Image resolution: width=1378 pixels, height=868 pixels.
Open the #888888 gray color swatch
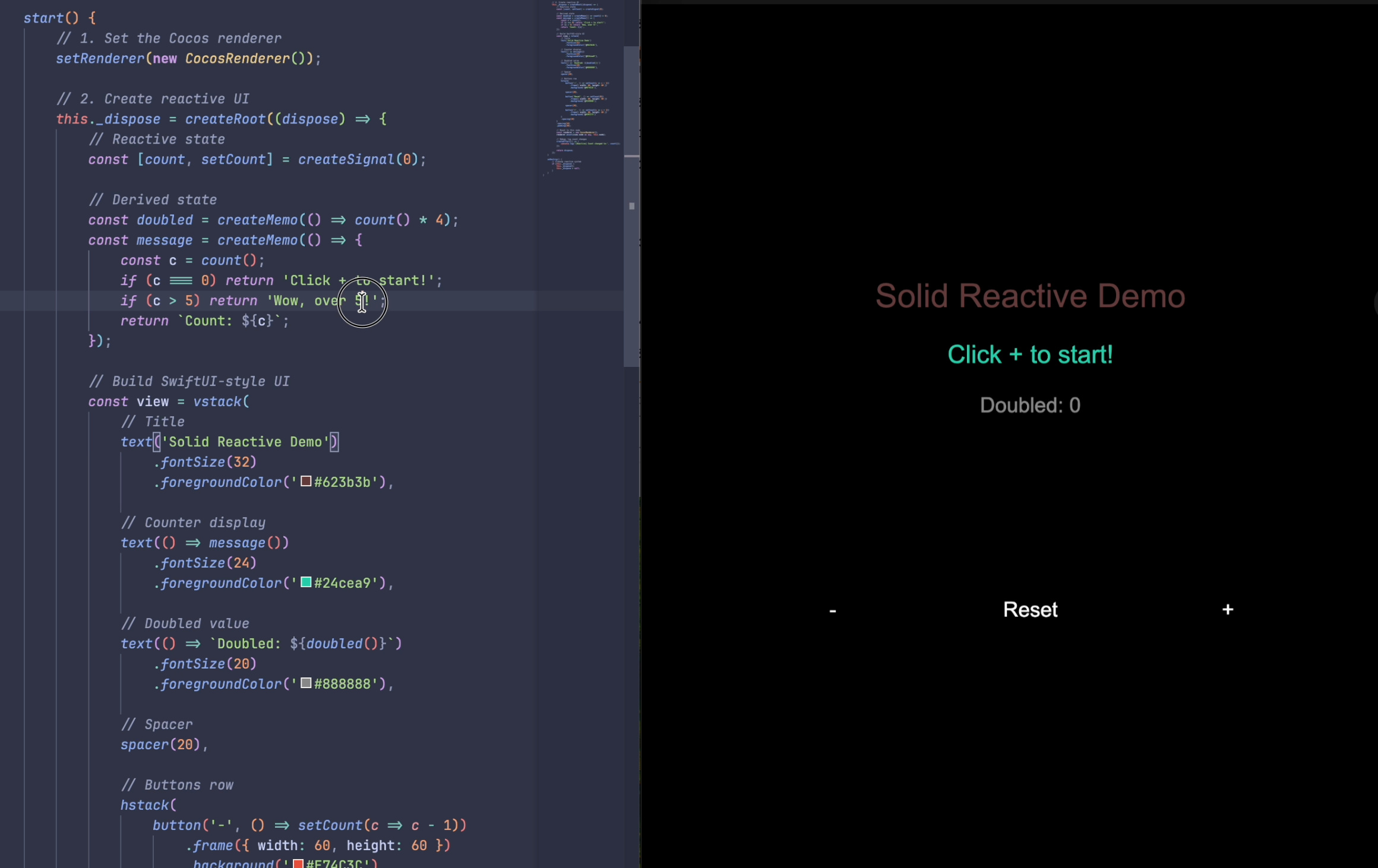coord(306,683)
